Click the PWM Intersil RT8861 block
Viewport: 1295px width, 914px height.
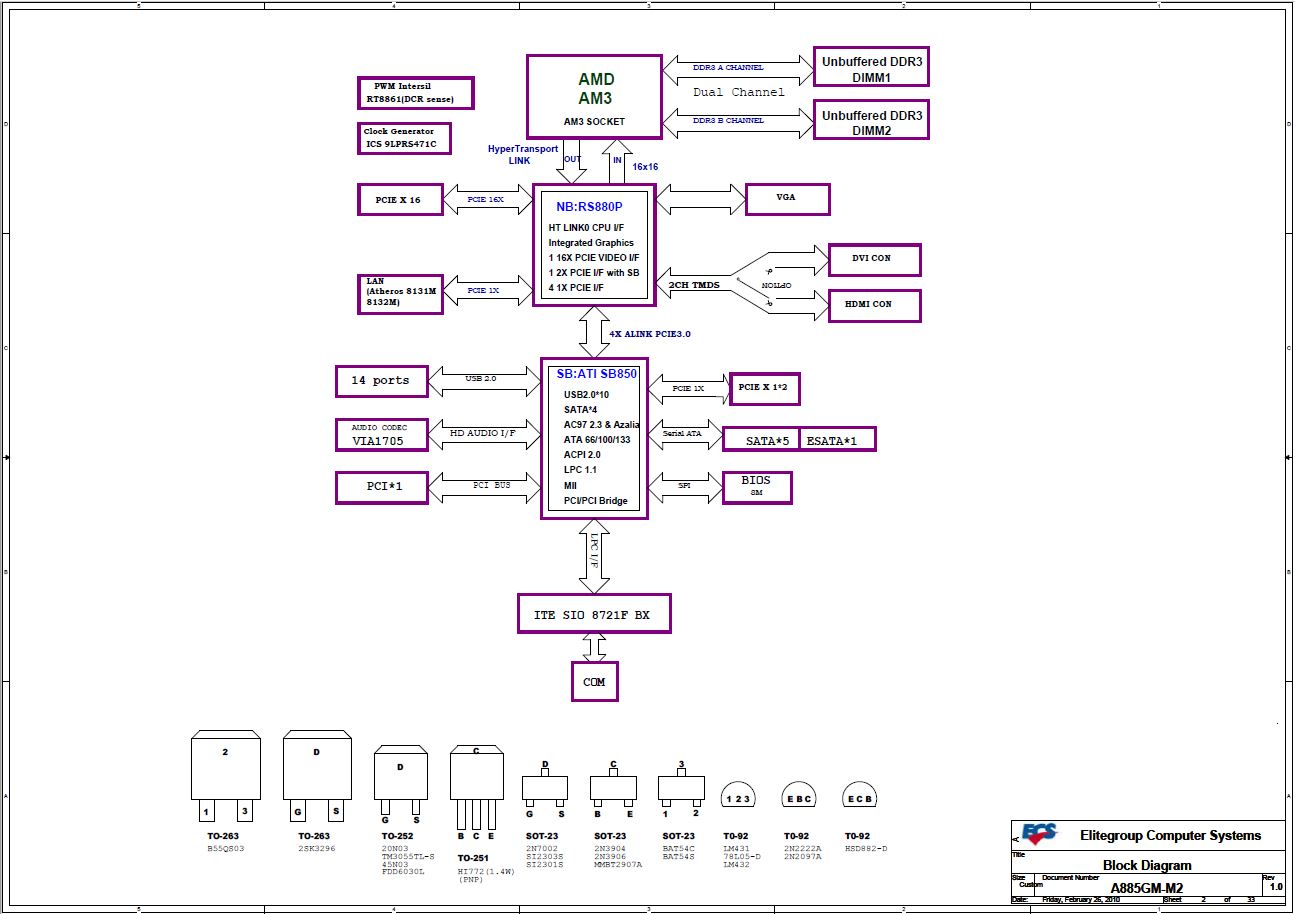point(416,93)
